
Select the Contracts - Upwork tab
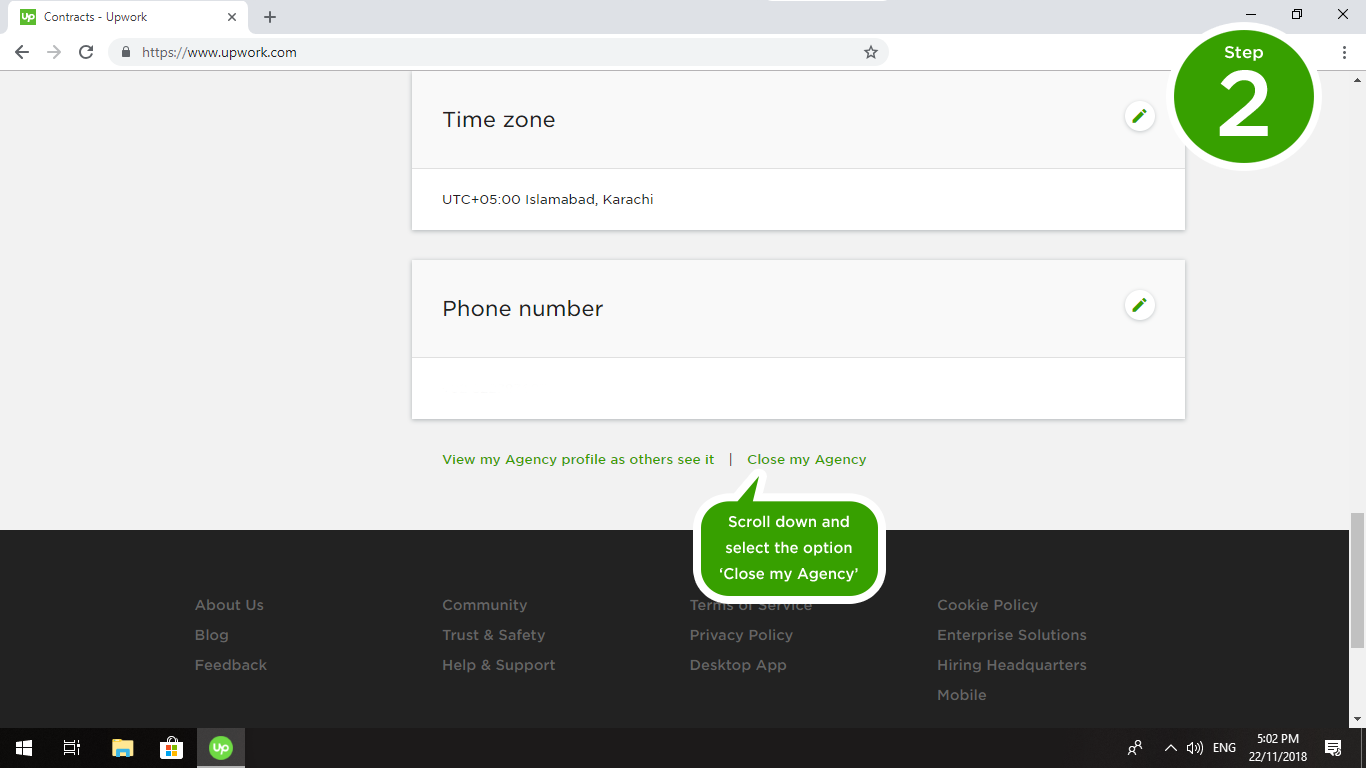click(x=125, y=17)
